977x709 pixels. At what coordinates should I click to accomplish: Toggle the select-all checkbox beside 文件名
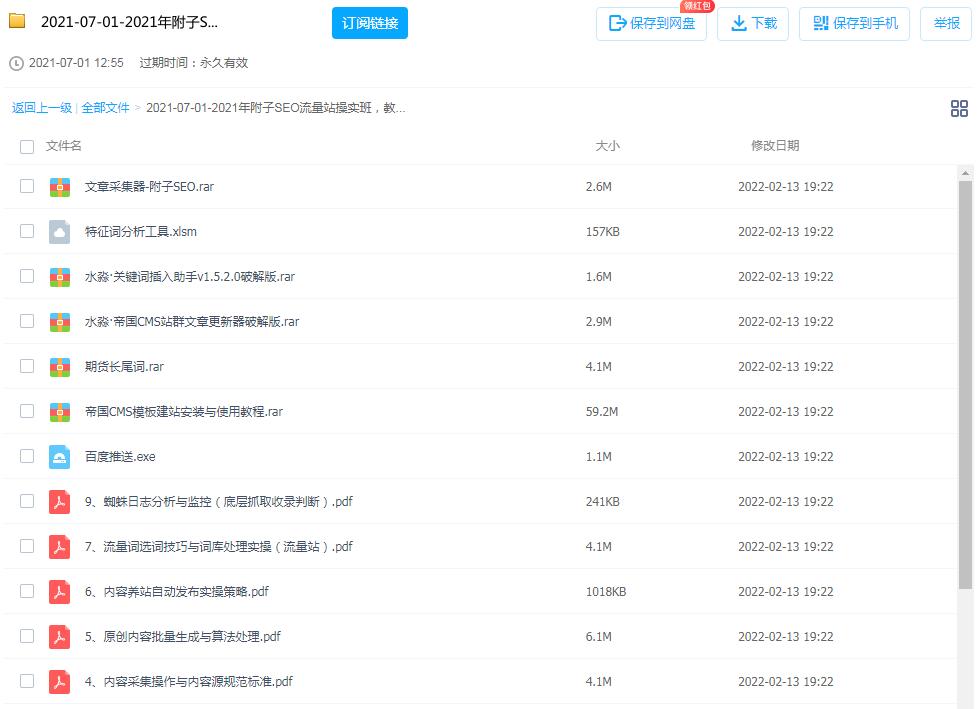(27, 147)
